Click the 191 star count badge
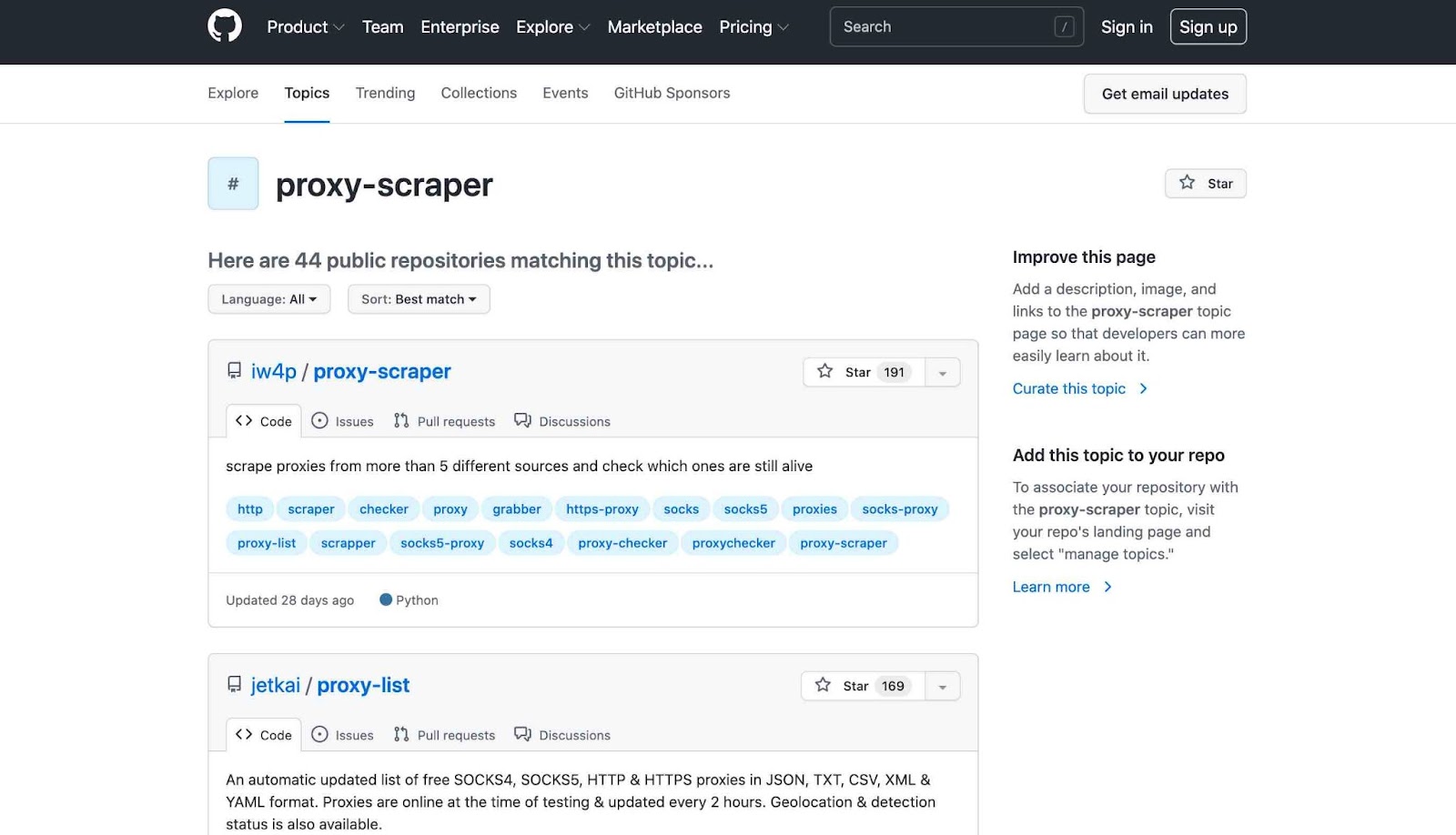This screenshot has width=1456, height=835. click(x=895, y=372)
